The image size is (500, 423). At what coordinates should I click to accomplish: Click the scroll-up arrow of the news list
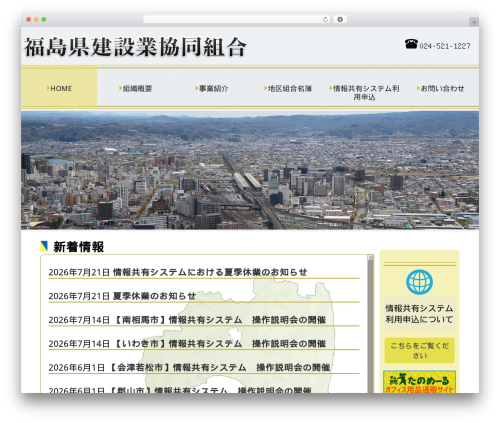point(370,257)
